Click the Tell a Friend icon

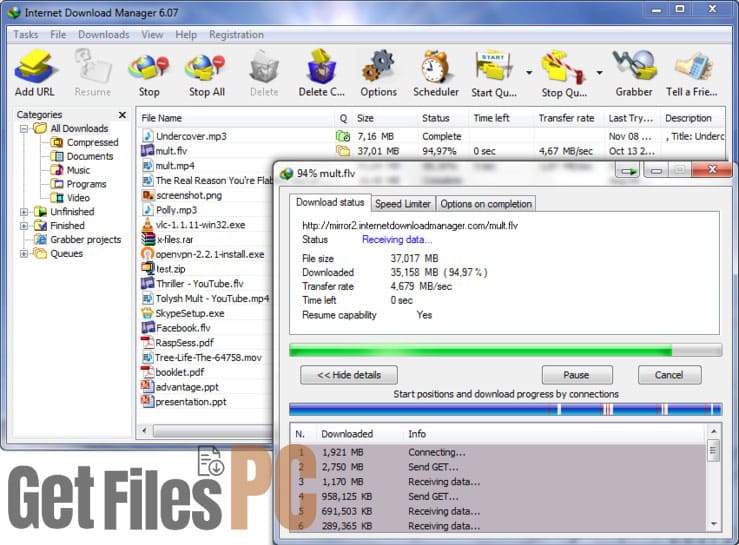click(693, 66)
